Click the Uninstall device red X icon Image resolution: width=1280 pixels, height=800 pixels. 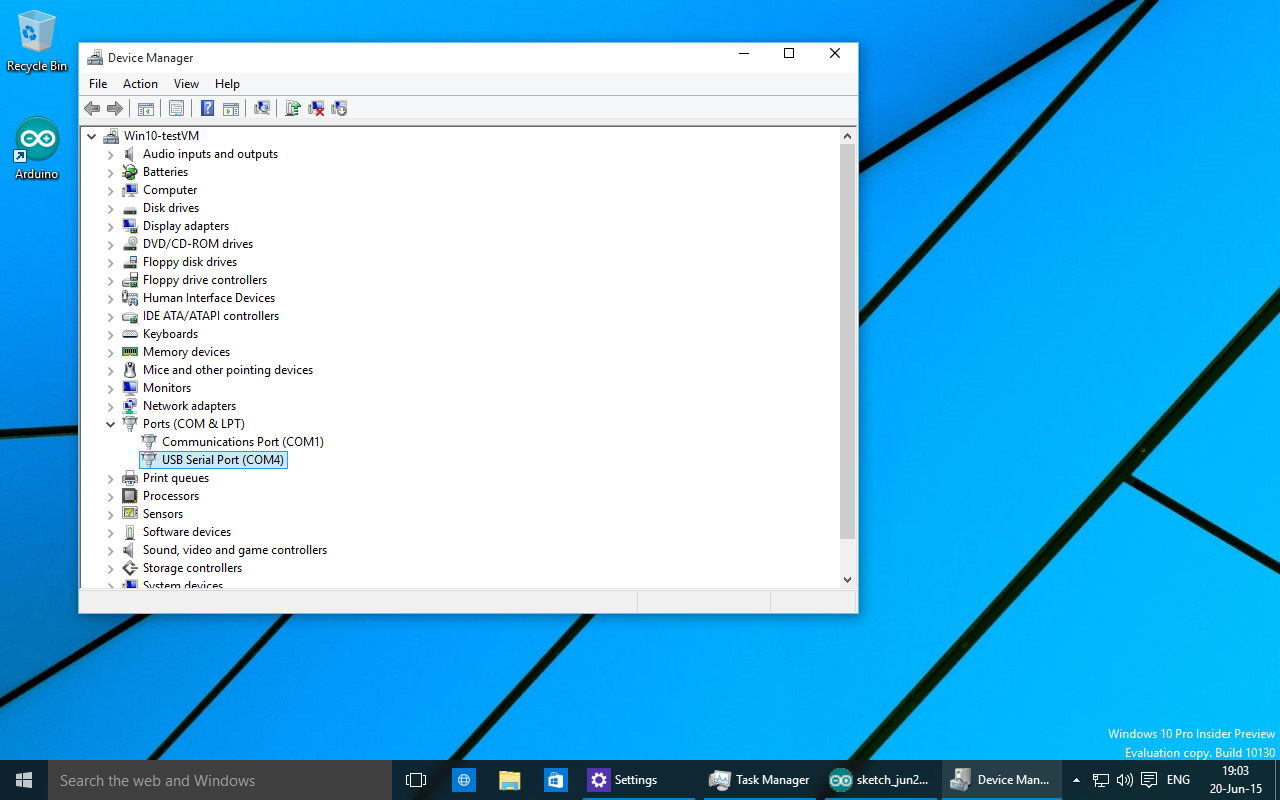click(316, 108)
